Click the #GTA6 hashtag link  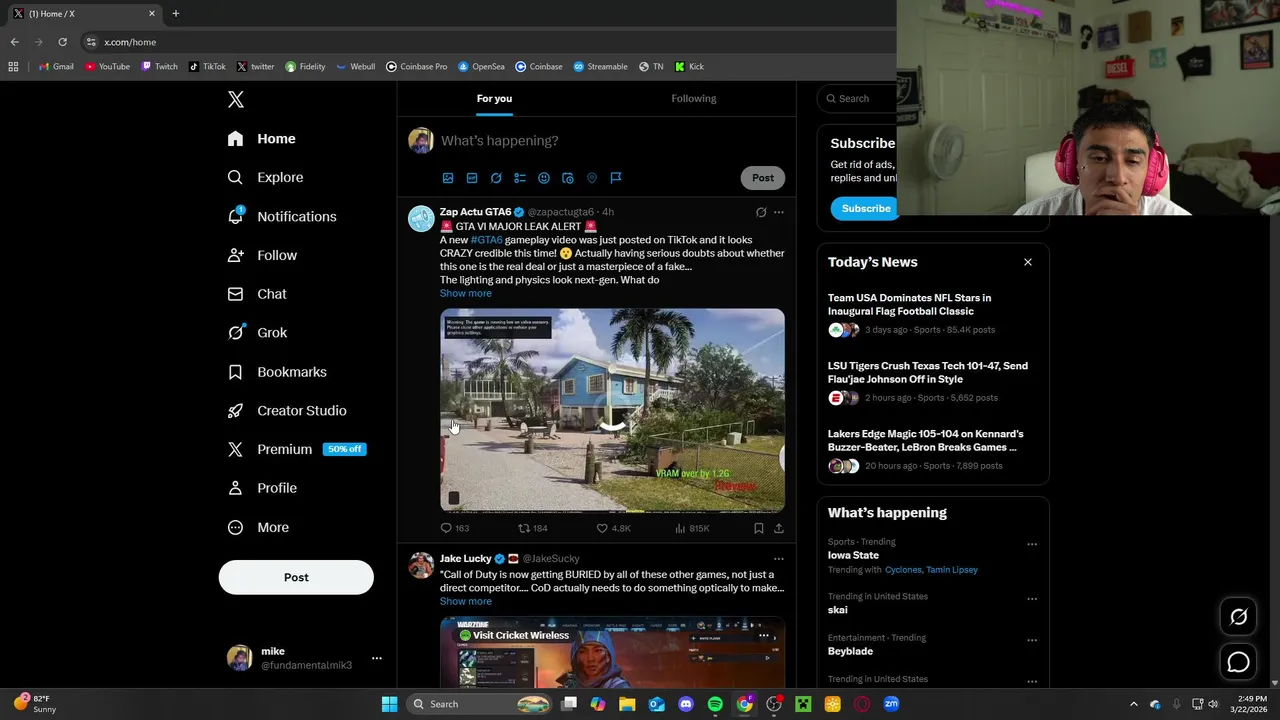click(x=487, y=240)
